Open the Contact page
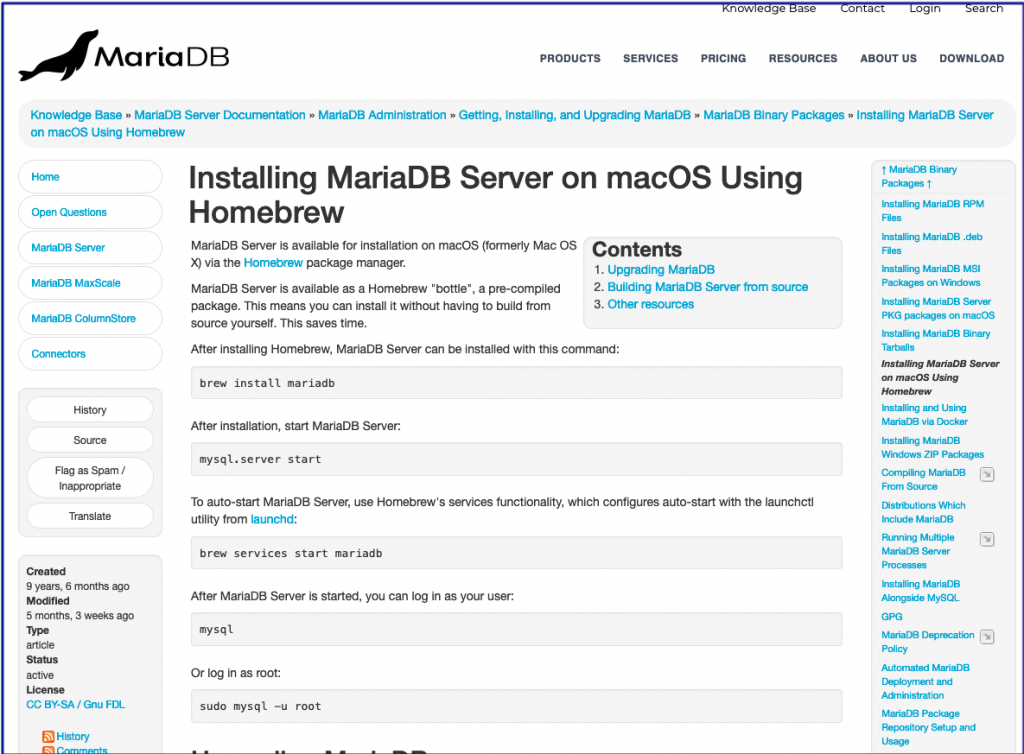The height and width of the screenshot is (754, 1024). click(x=862, y=8)
